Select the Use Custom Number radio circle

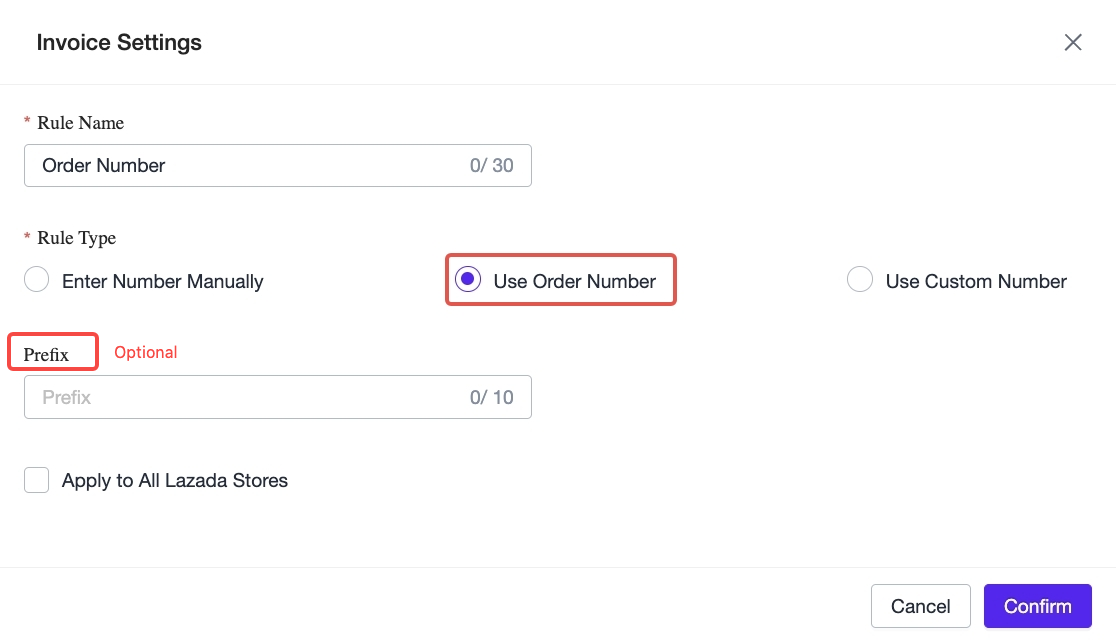coord(860,280)
